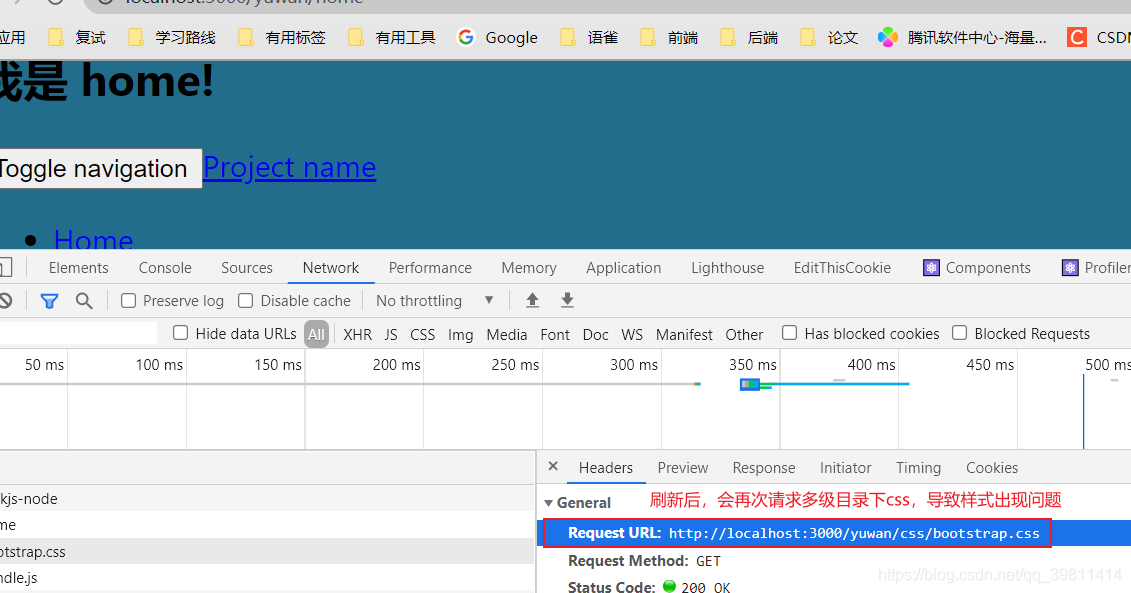Filter requests by CSS
The width and height of the screenshot is (1131, 593).
click(x=423, y=334)
